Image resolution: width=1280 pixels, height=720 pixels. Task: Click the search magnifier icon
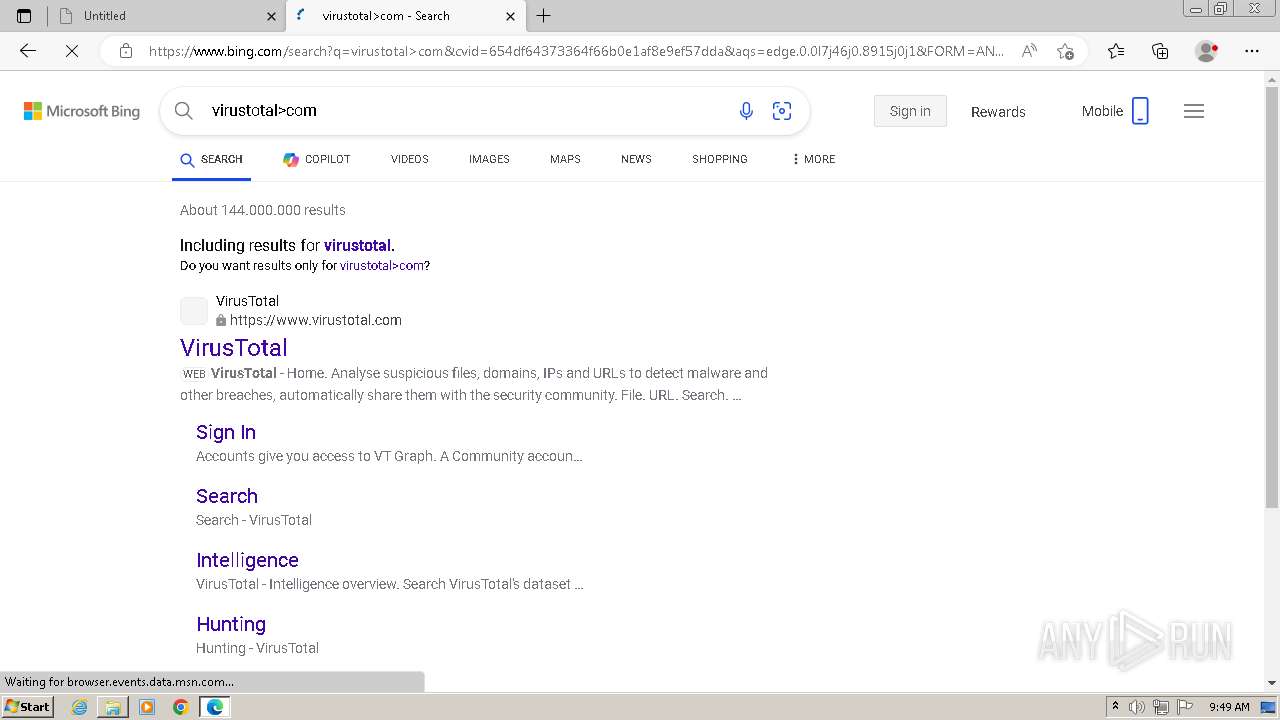click(184, 111)
